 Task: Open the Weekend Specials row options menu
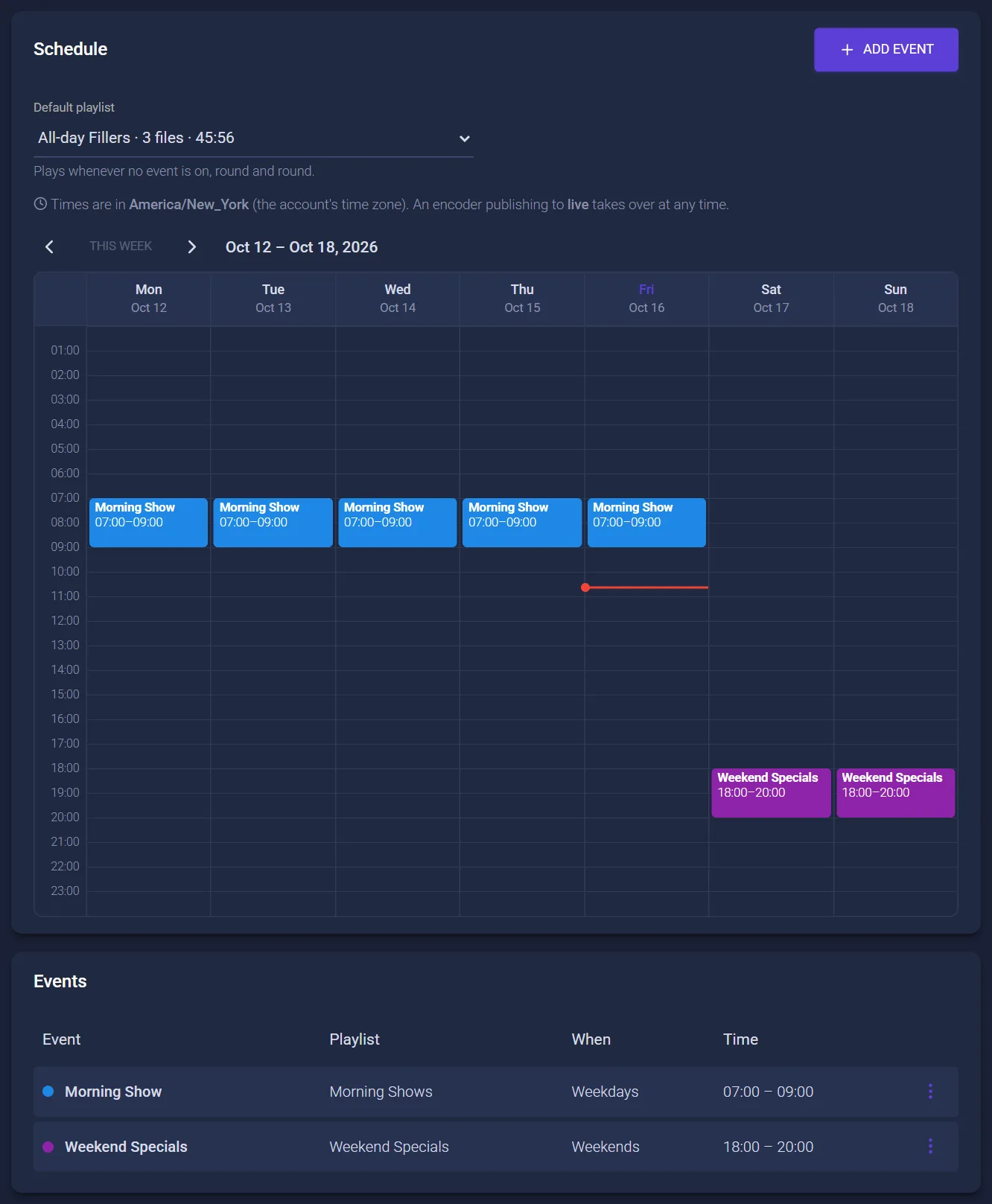pos(930,1147)
